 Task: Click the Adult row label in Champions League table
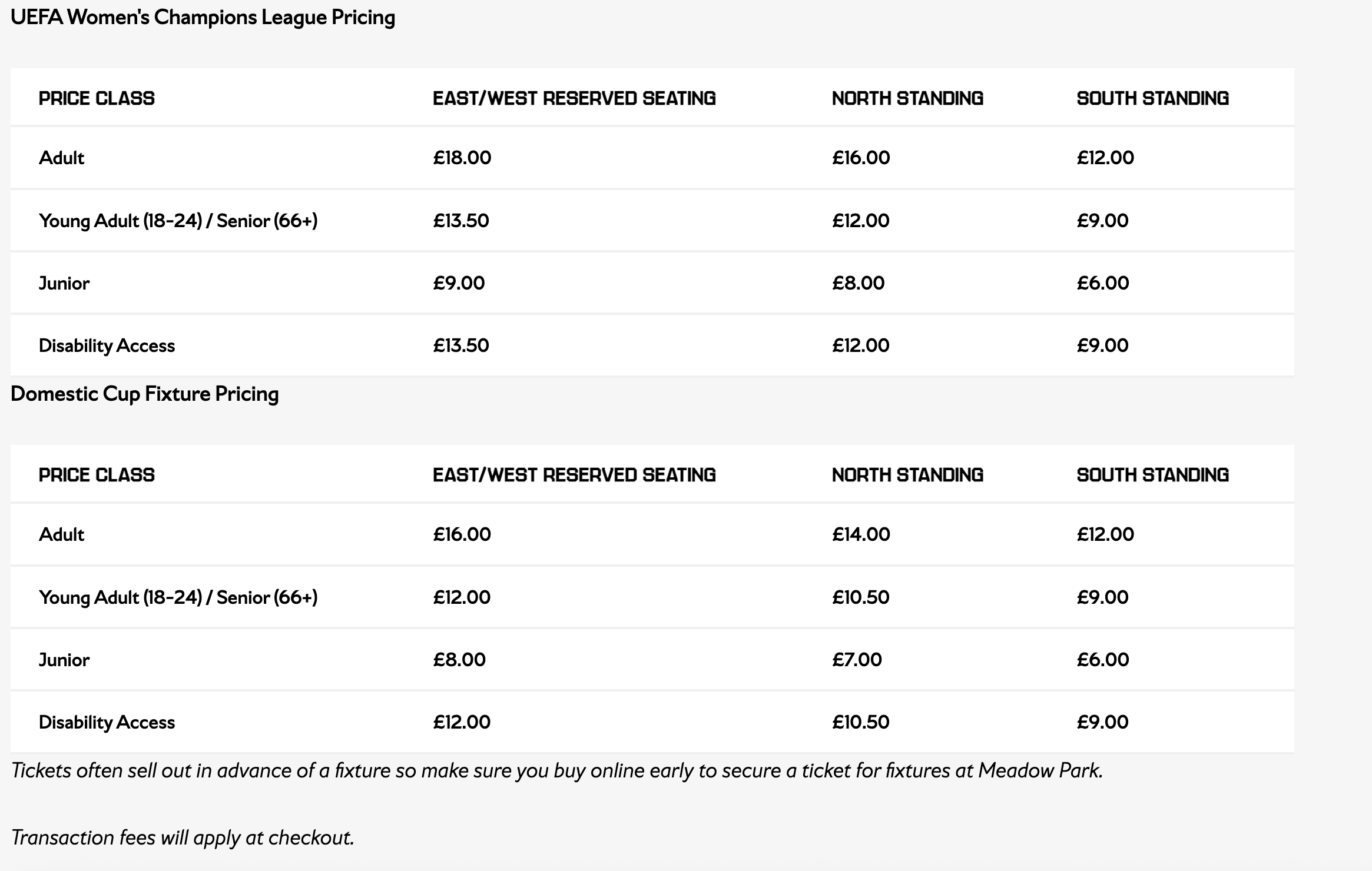[x=61, y=158]
